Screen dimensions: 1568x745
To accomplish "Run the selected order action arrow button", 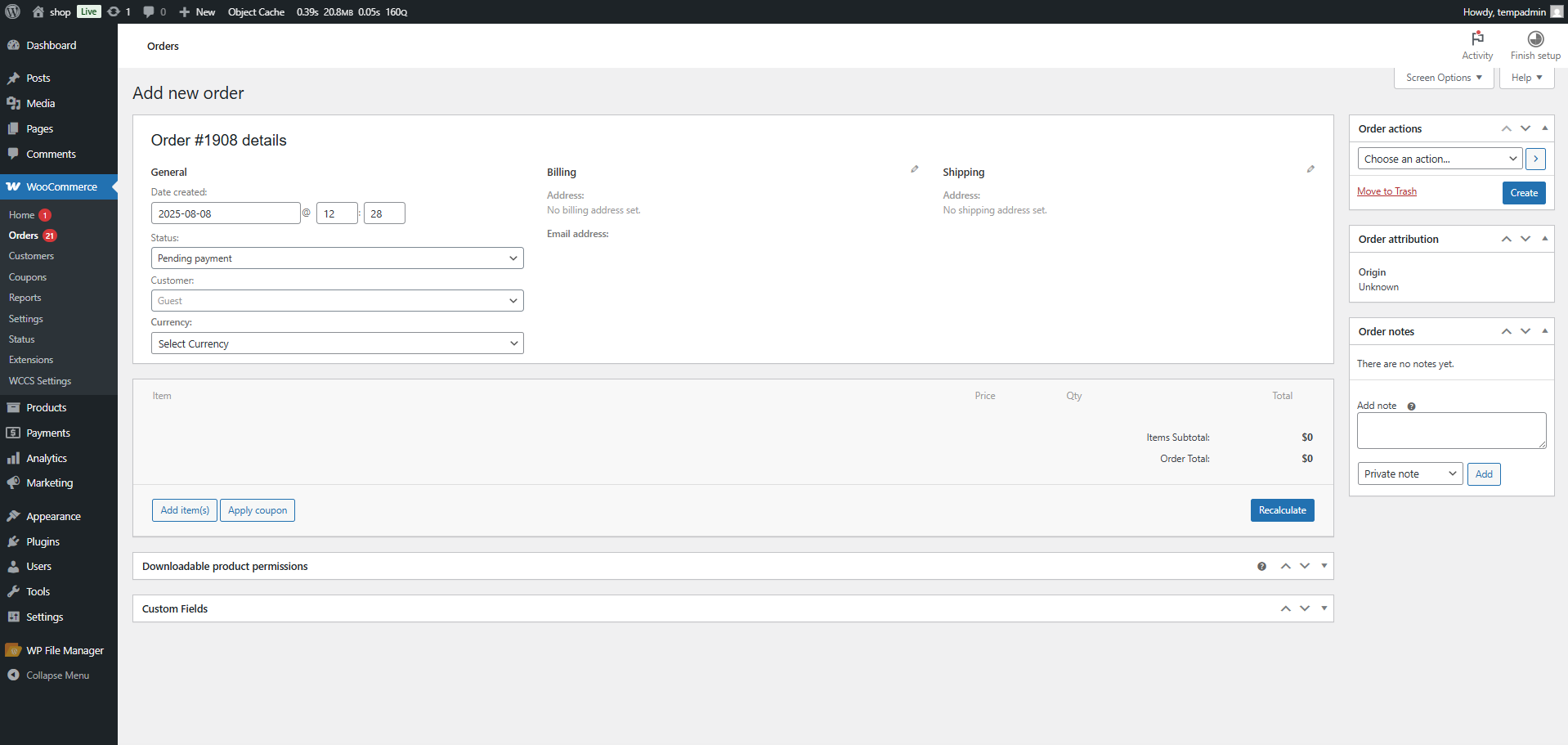I will (x=1534, y=159).
